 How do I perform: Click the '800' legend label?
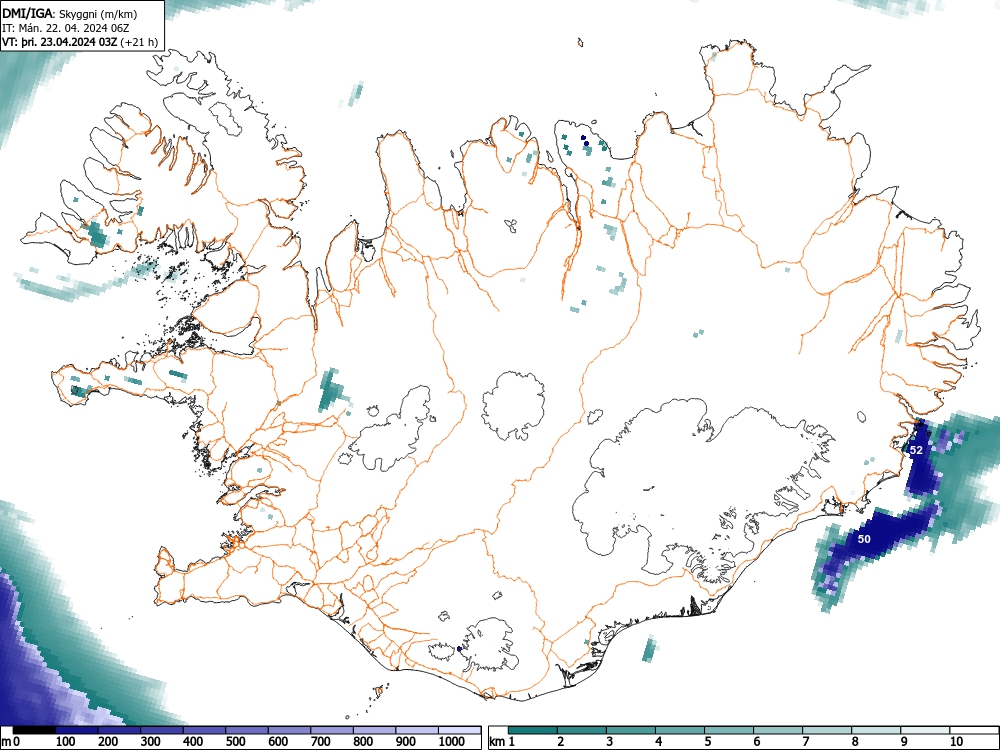[363, 742]
